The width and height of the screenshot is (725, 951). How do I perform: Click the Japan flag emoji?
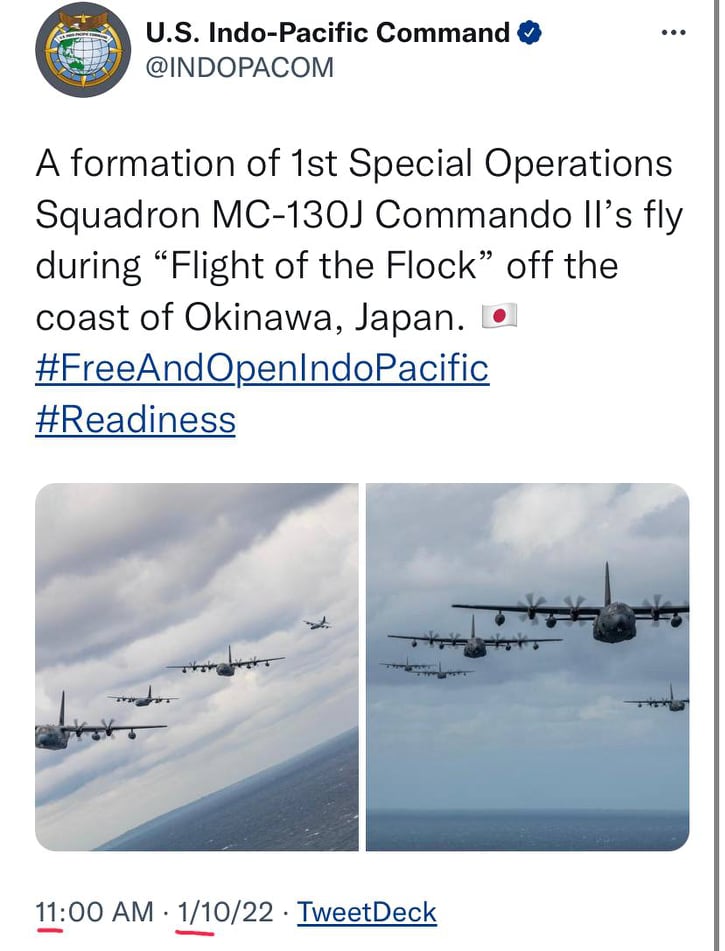499,317
